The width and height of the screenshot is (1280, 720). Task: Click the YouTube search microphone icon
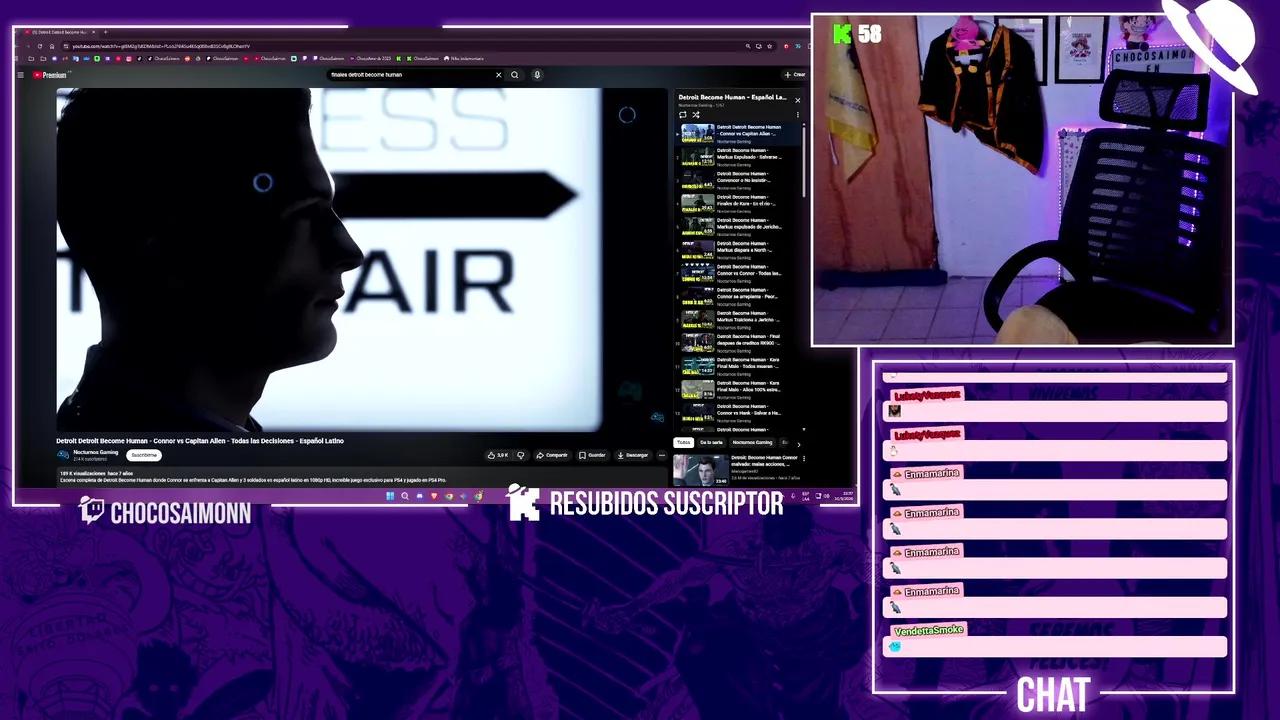click(x=537, y=75)
